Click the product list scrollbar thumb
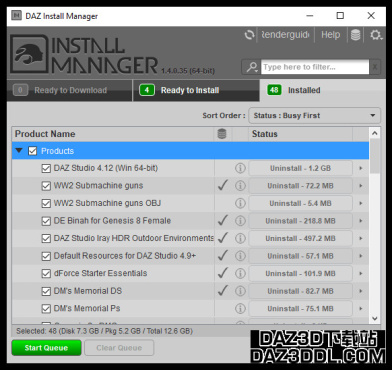 point(375,156)
